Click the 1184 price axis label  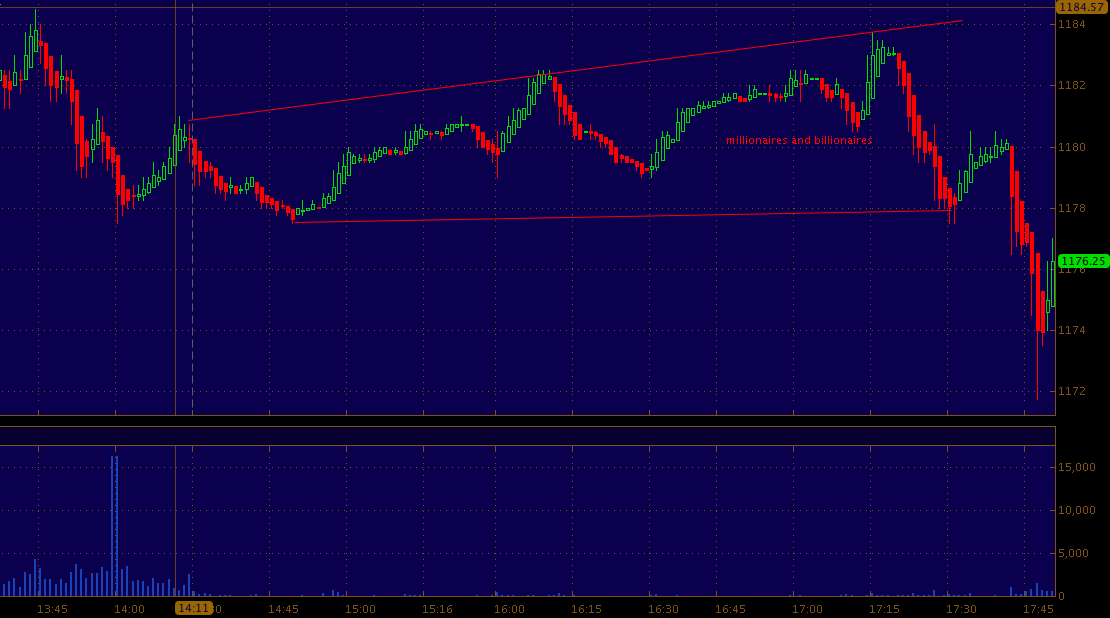1071,25
